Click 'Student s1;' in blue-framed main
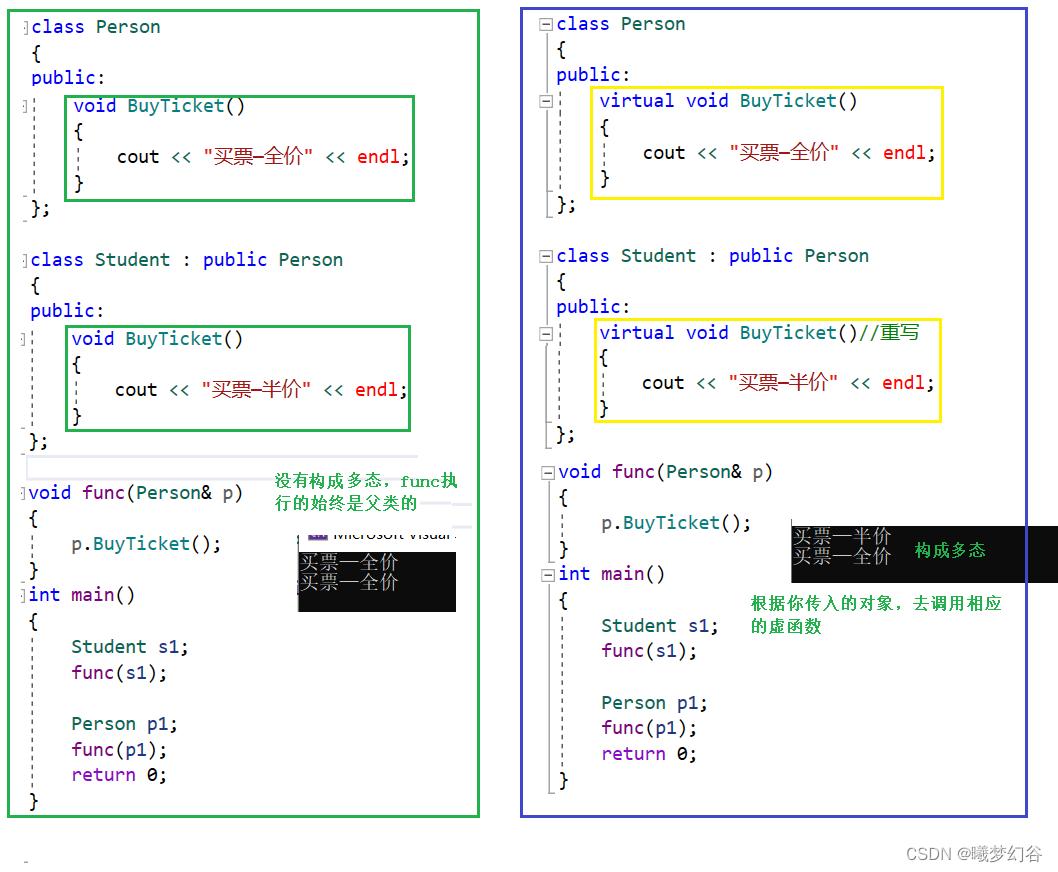 (x=659, y=626)
